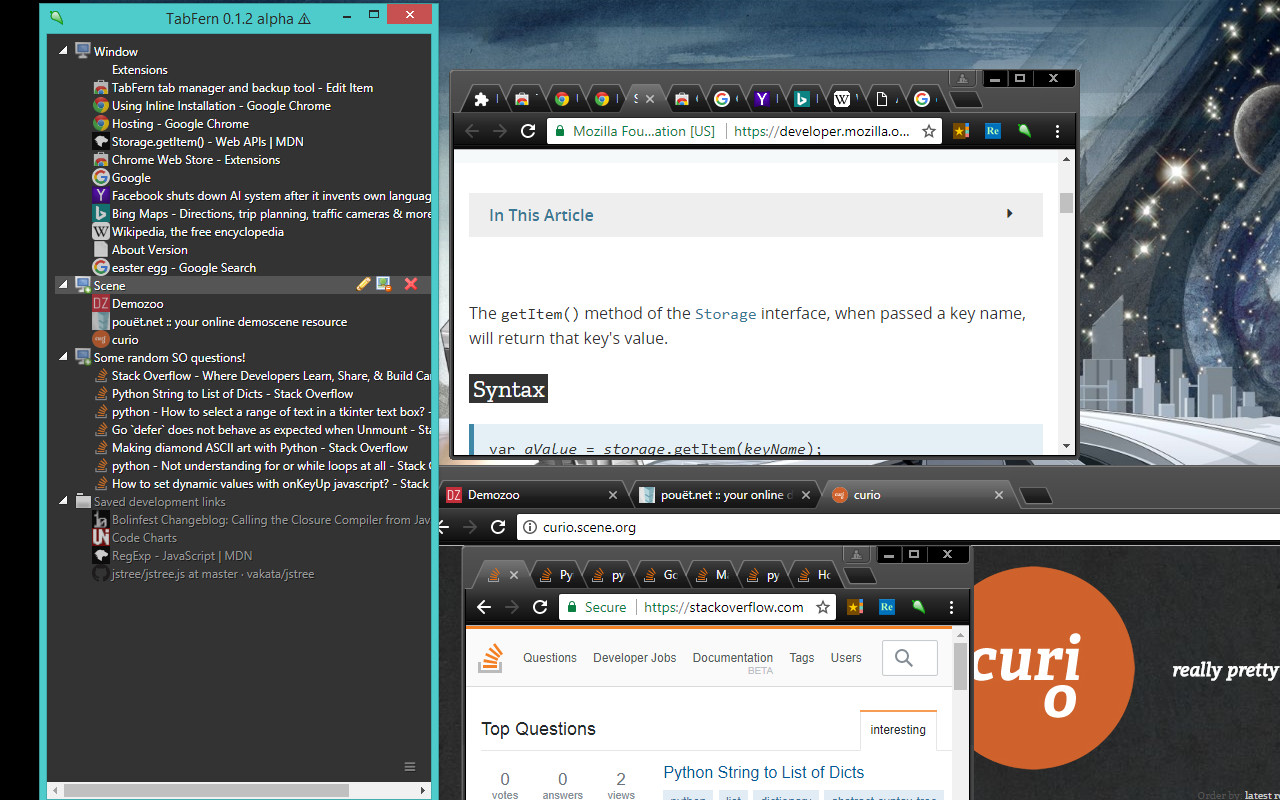Open the TabFern hamburger menu icon
The height and width of the screenshot is (800, 1280).
[409, 767]
